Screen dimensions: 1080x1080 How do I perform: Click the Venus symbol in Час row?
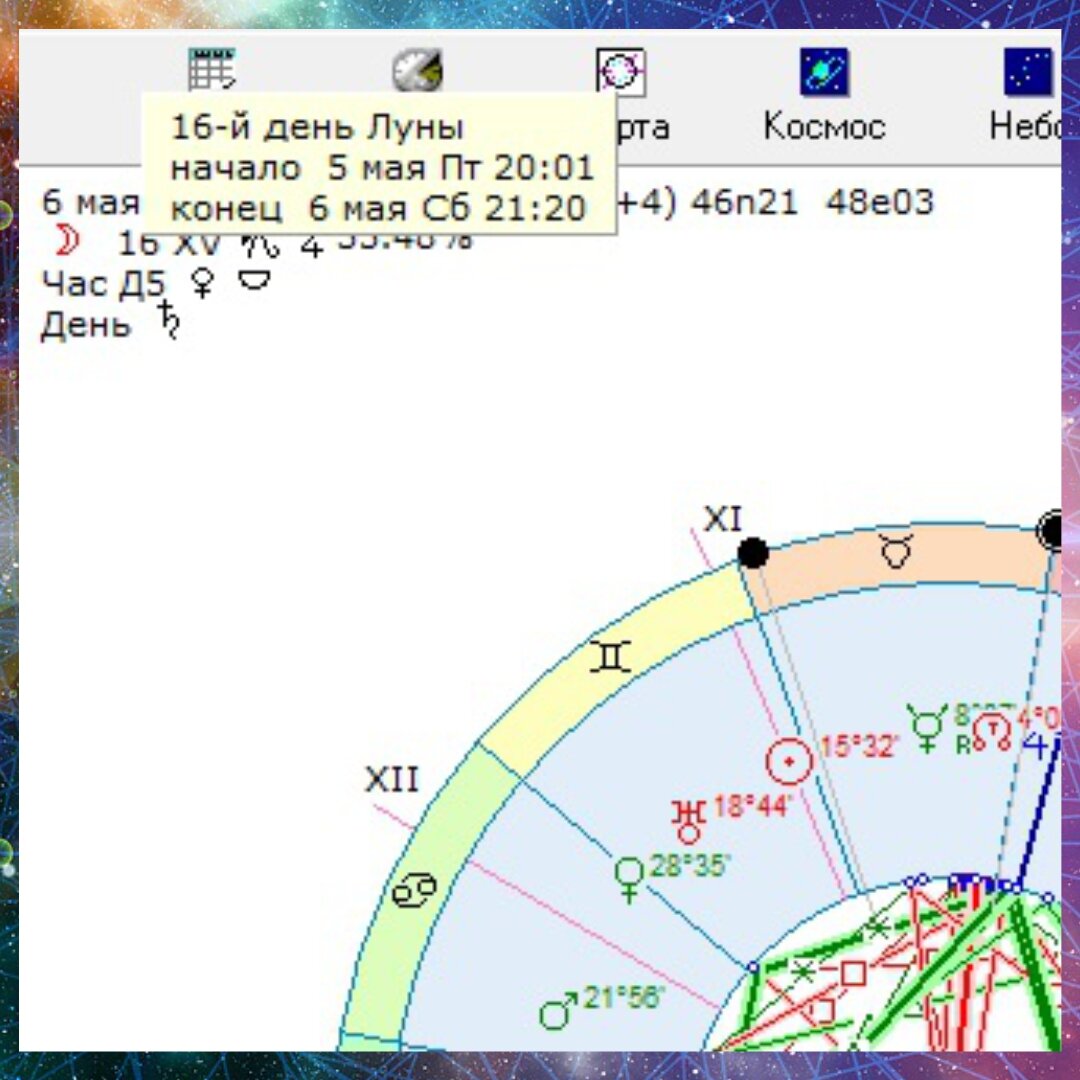202,283
